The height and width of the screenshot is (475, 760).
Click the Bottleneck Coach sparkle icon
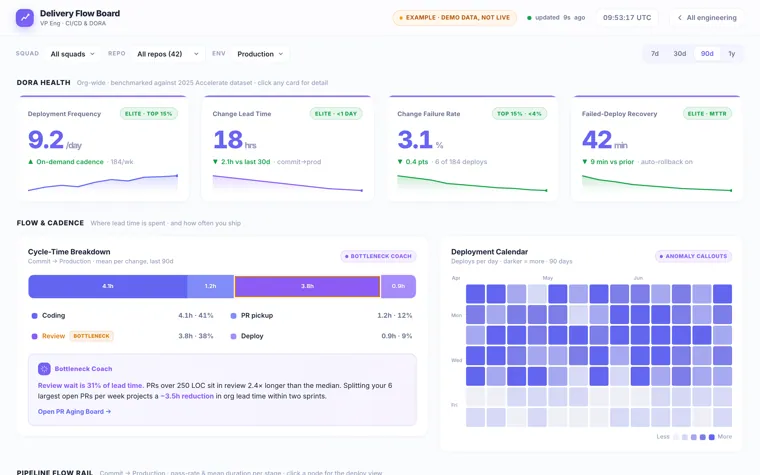[x=44, y=369]
